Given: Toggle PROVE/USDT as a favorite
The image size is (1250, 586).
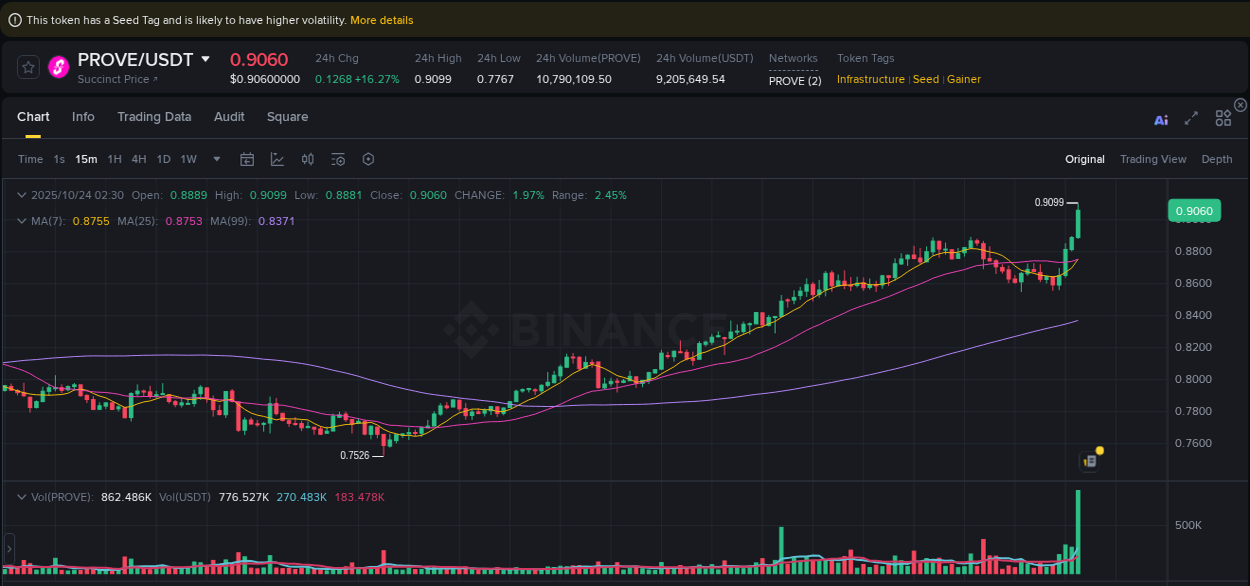Looking at the screenshot, I should click(28, 67).
